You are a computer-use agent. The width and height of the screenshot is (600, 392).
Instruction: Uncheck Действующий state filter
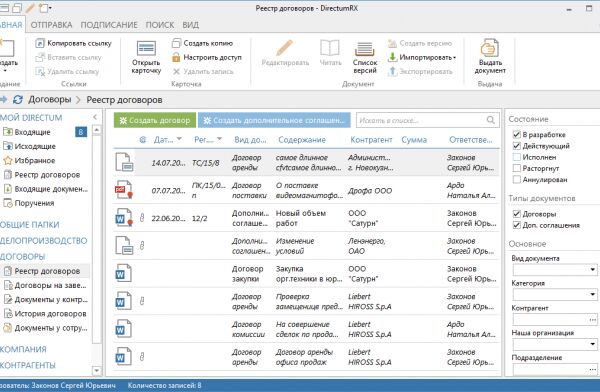click(x=516, y=146)
